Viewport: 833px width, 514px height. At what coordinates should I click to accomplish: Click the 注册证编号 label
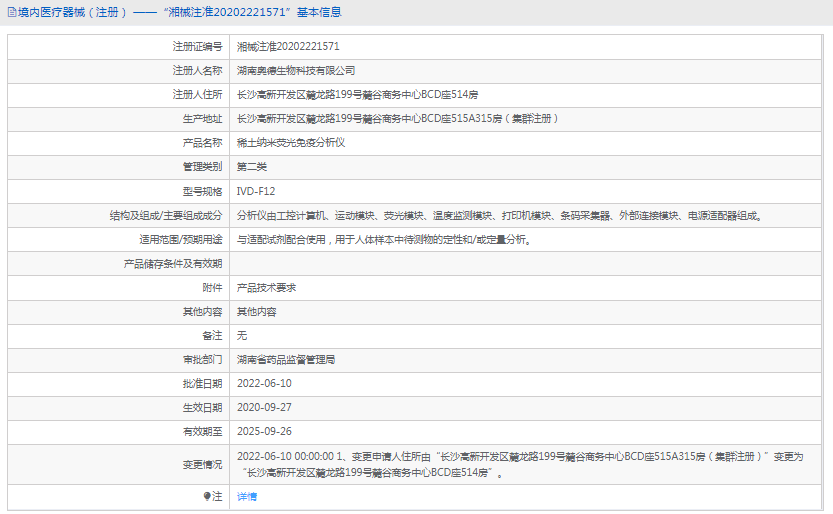[197, 47]
